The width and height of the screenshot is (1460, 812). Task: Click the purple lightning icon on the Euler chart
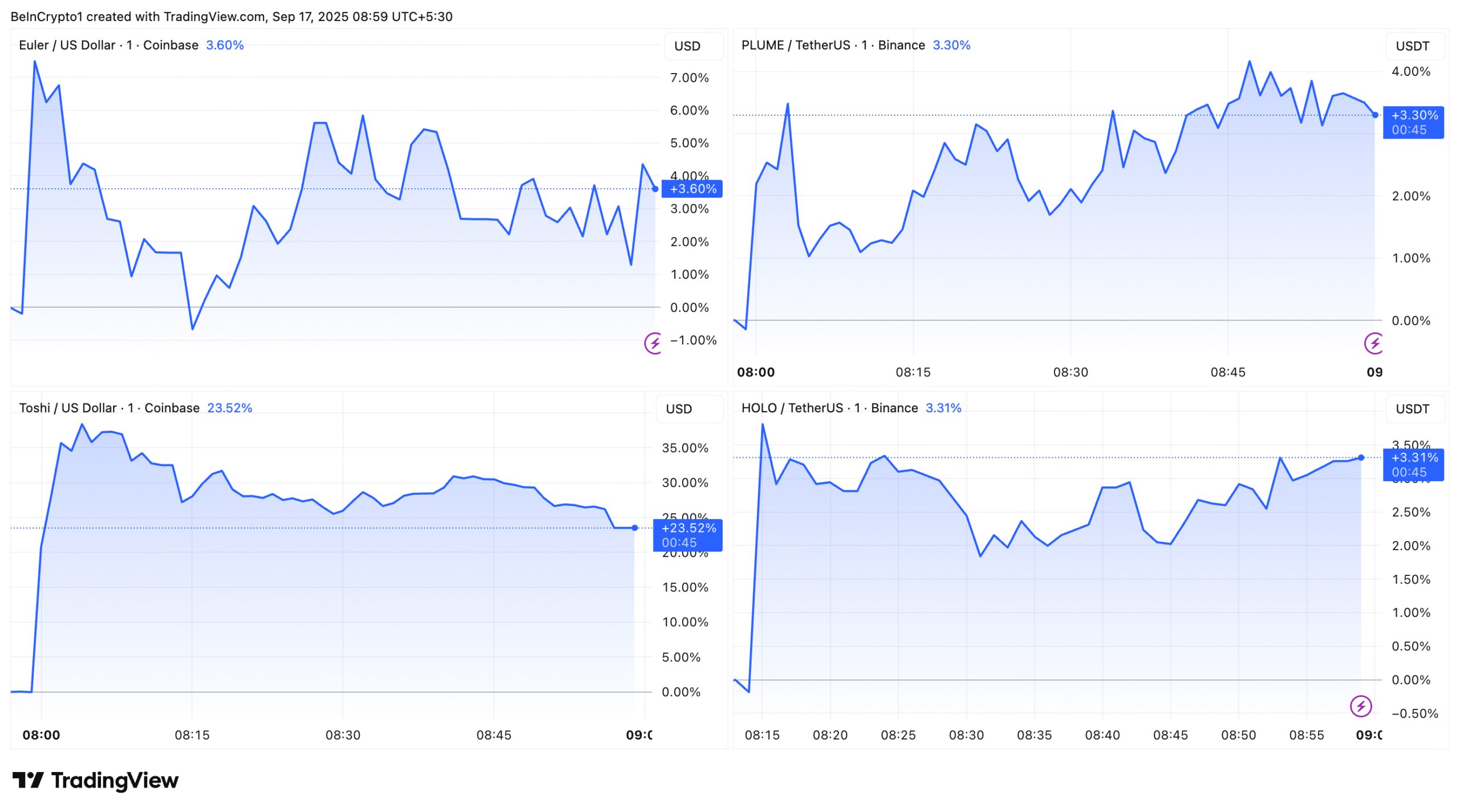pos(652,344)
